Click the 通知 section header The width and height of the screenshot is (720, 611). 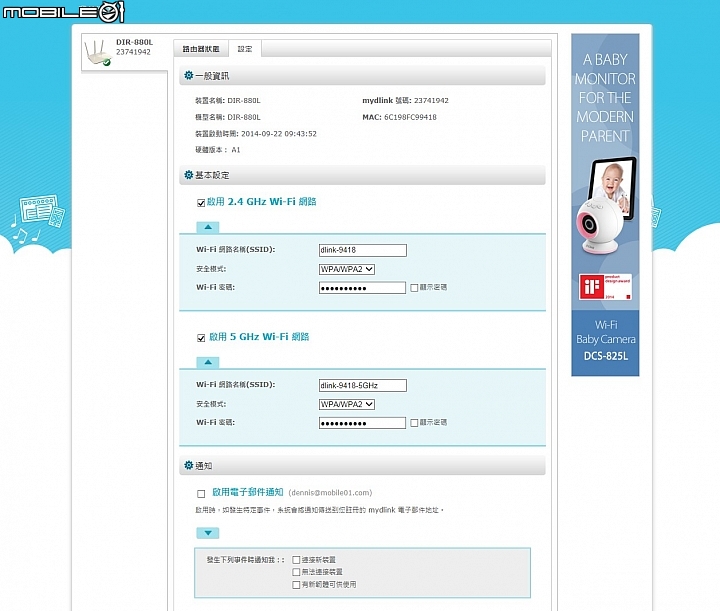point(362,465)
